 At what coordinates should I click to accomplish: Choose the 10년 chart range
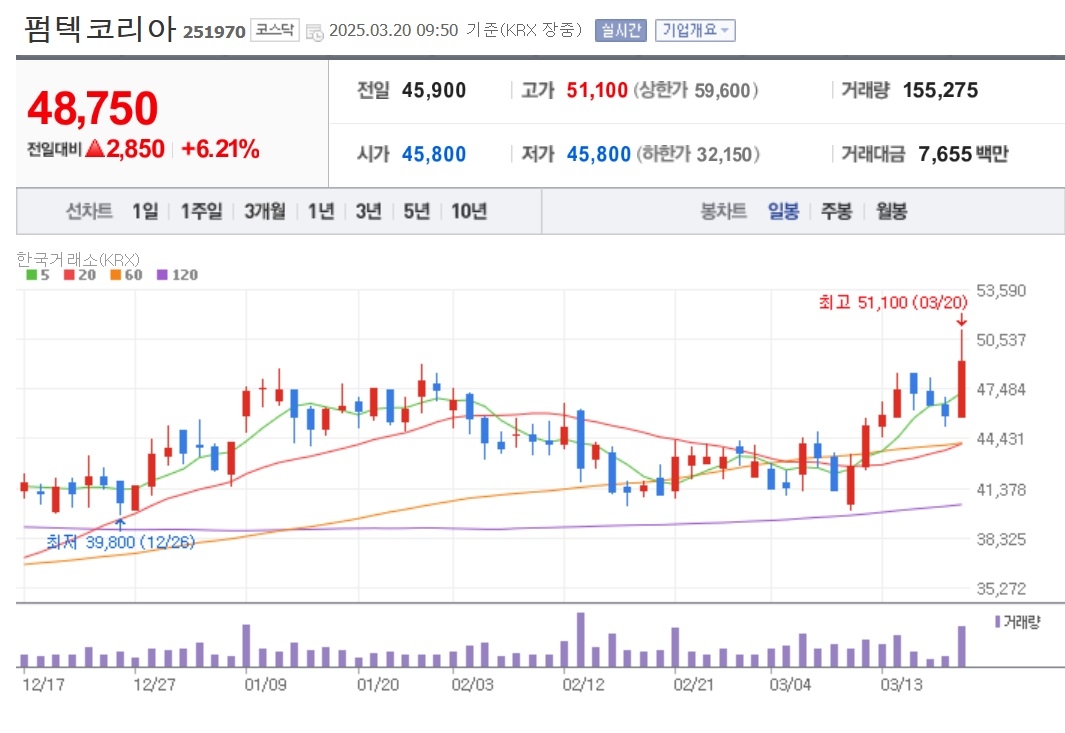pos(469,211)
